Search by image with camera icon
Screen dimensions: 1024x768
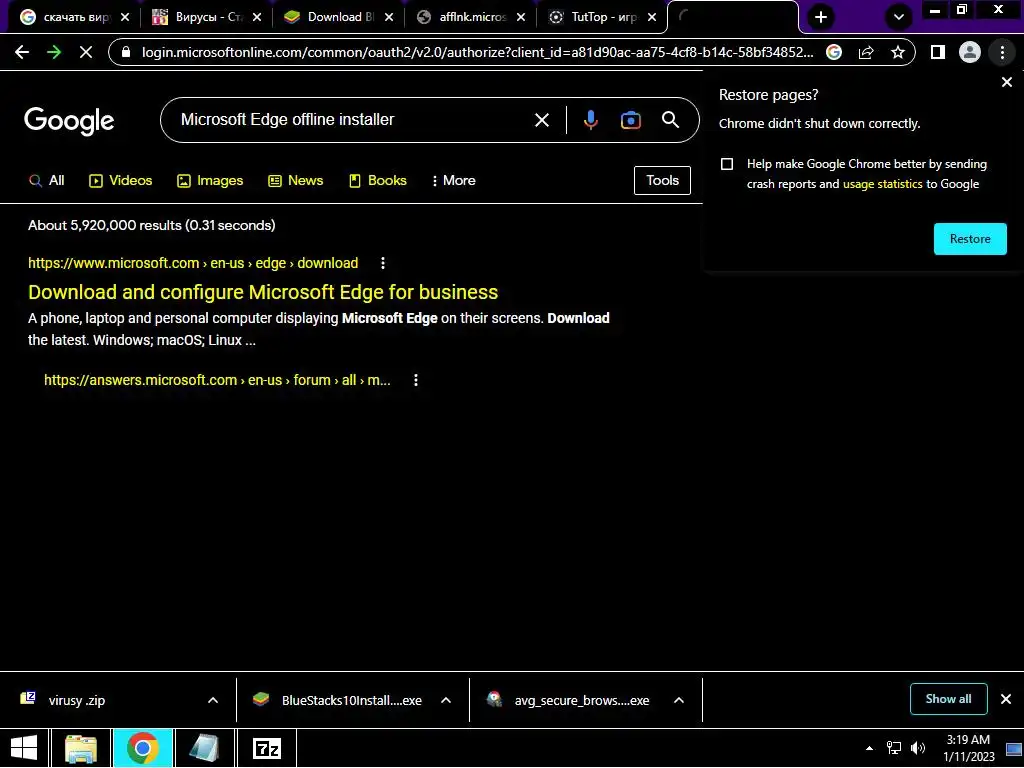(x=630, y=120)
